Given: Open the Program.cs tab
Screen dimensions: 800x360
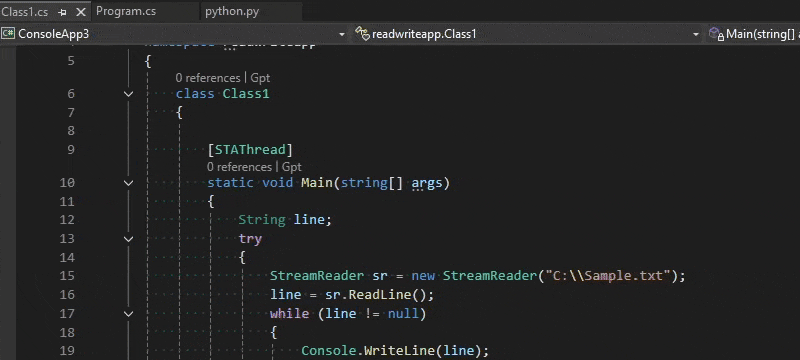Looking at the screenshot, I should tap(126, 11).
